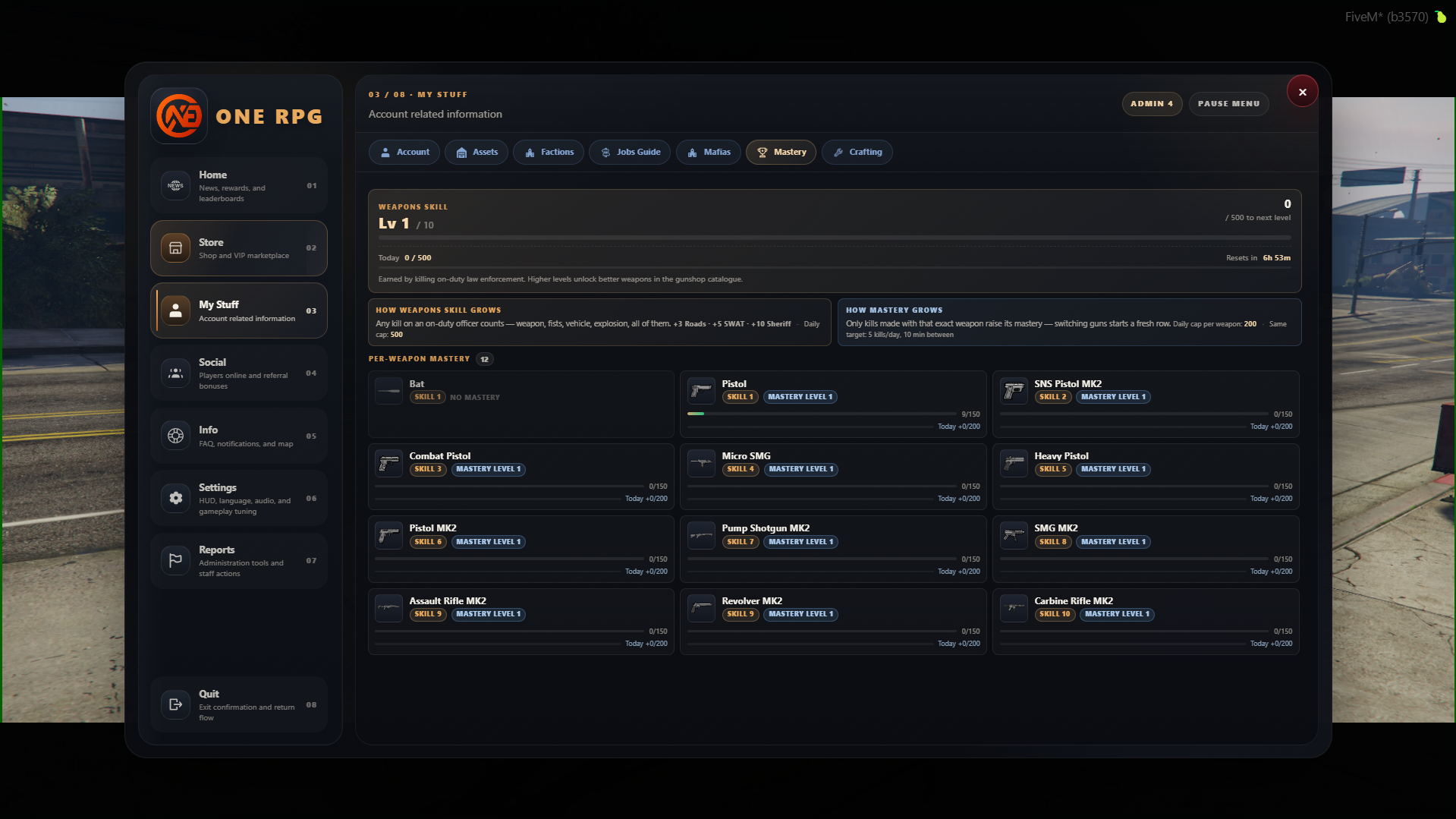1456x819 pixels.
Task: Click the NO MASTERY label on Bat
Action: point(475,397)
